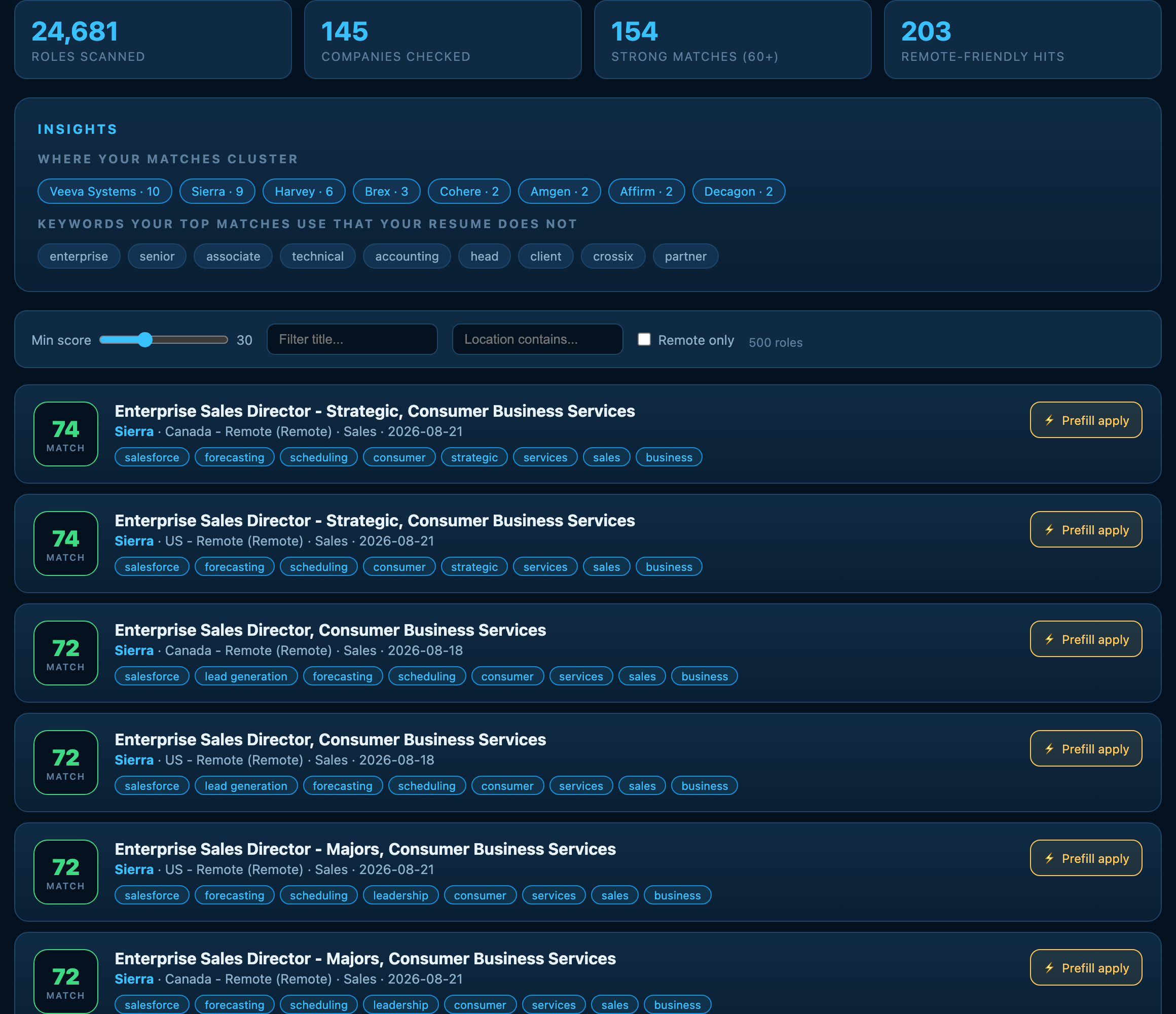The image size is (1176, 1014).
Task: Click the head keyword chip
Action: [x=485, y=256]
